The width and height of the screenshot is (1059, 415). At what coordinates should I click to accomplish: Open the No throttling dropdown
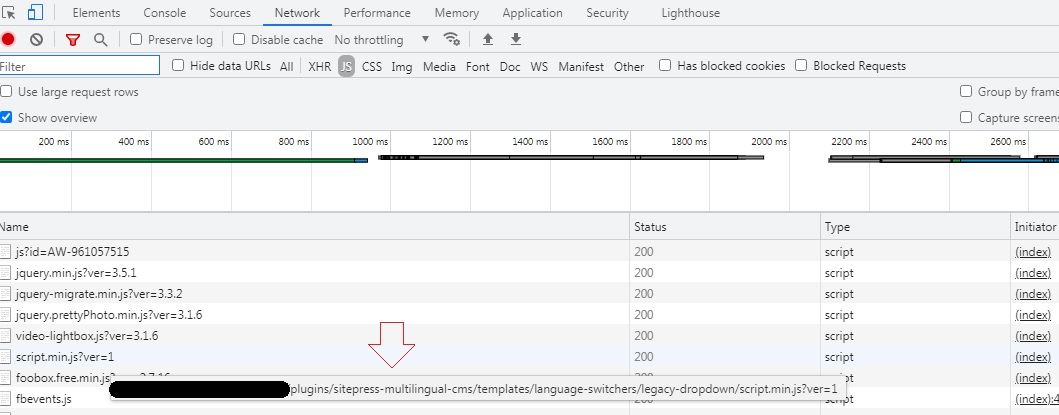[382, 40]
